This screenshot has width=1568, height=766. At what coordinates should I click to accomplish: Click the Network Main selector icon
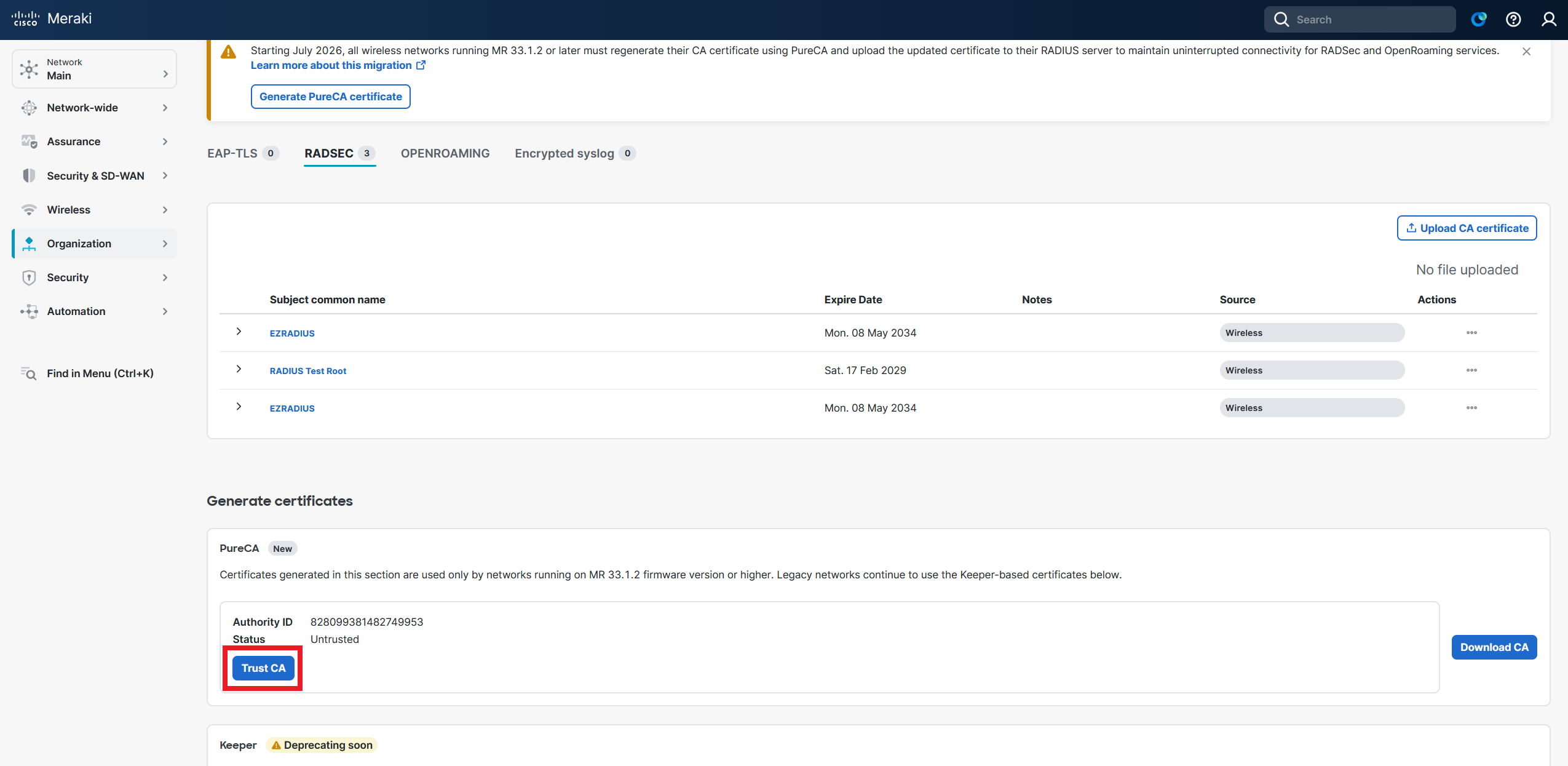tap(29, 69)
